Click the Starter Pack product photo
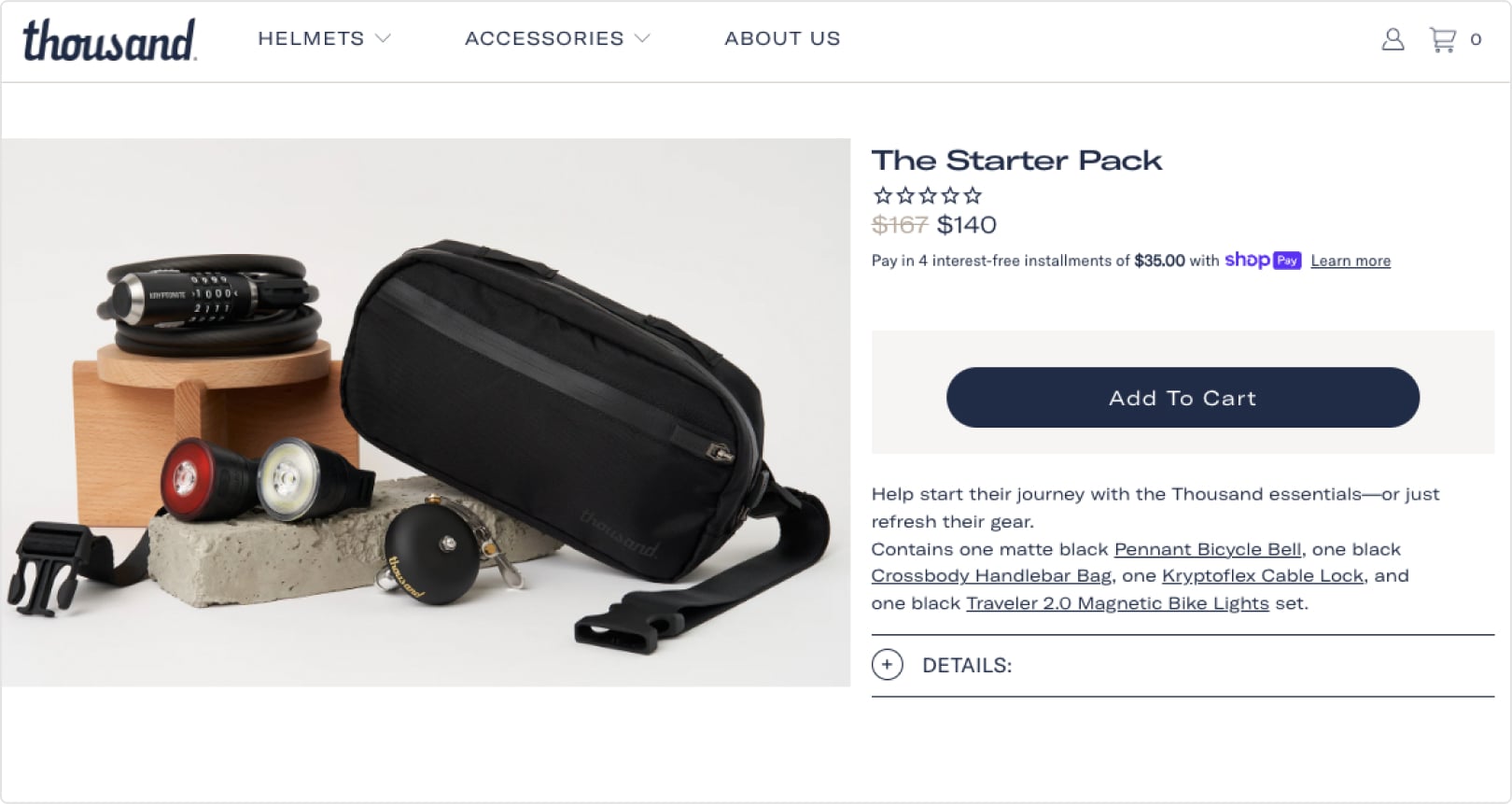 point(426,413)
